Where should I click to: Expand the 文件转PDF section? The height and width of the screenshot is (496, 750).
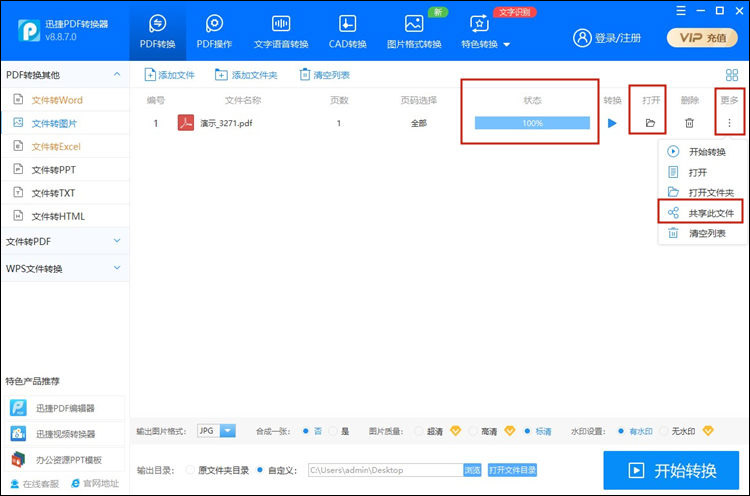[117, 241]
